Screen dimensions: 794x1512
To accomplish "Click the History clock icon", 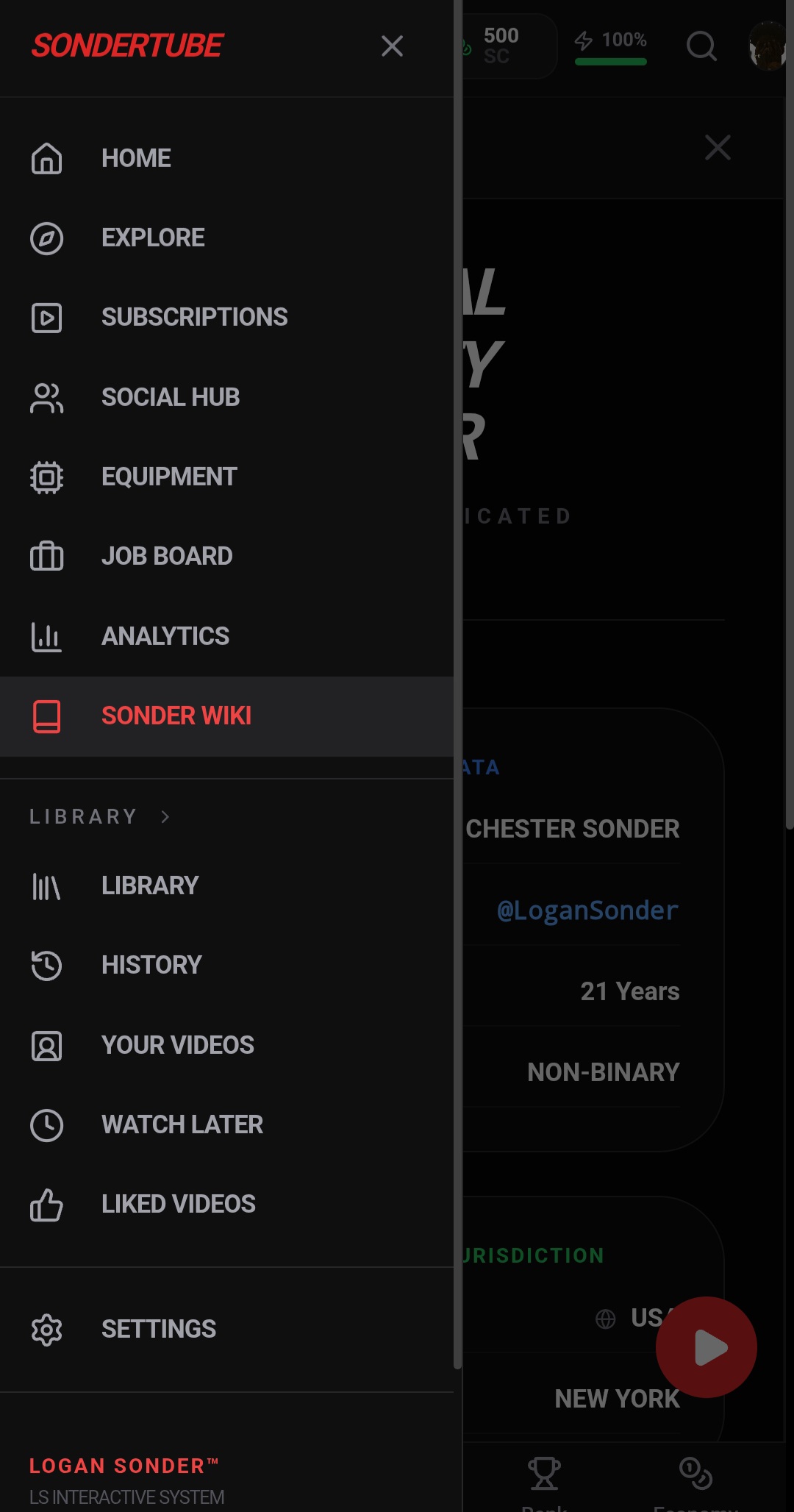I will (x=46, y=965).
